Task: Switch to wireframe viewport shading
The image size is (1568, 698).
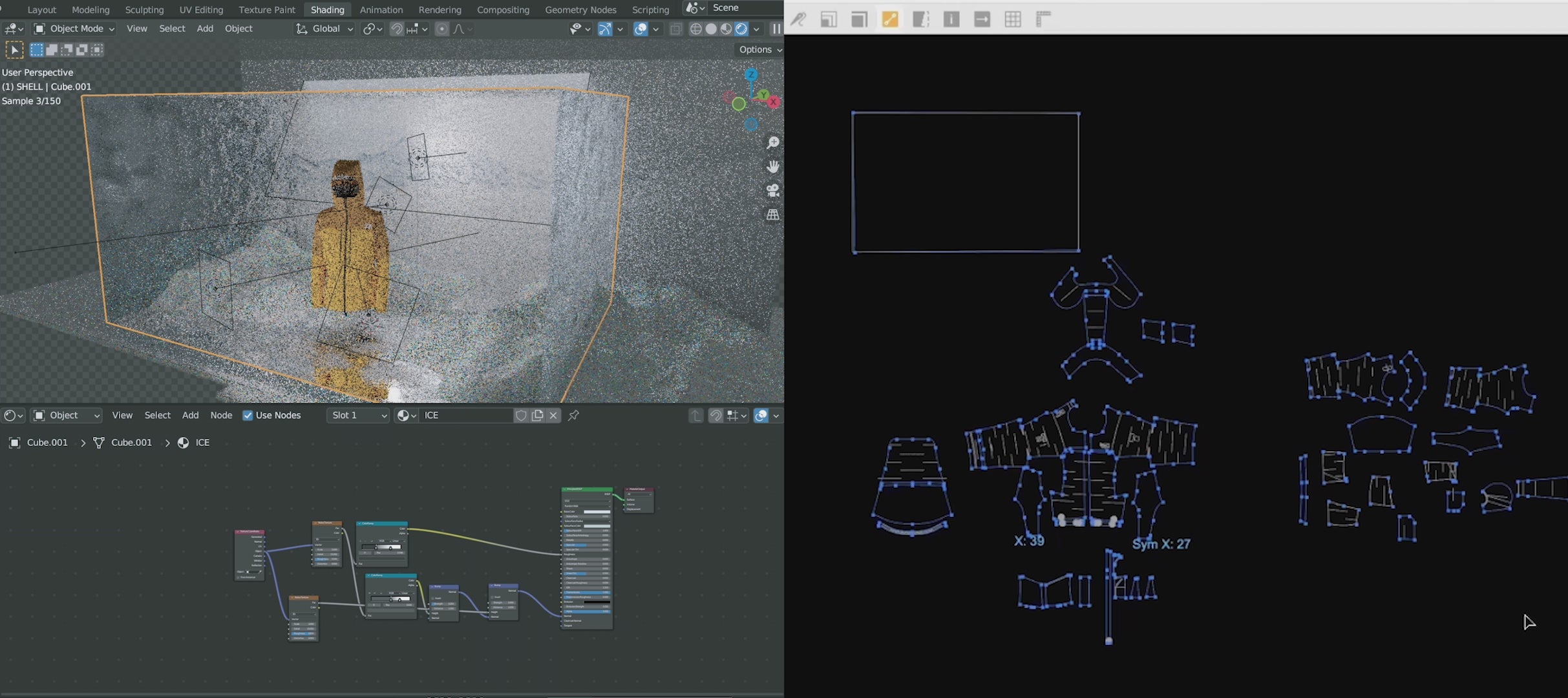Action: pos(696,29)
